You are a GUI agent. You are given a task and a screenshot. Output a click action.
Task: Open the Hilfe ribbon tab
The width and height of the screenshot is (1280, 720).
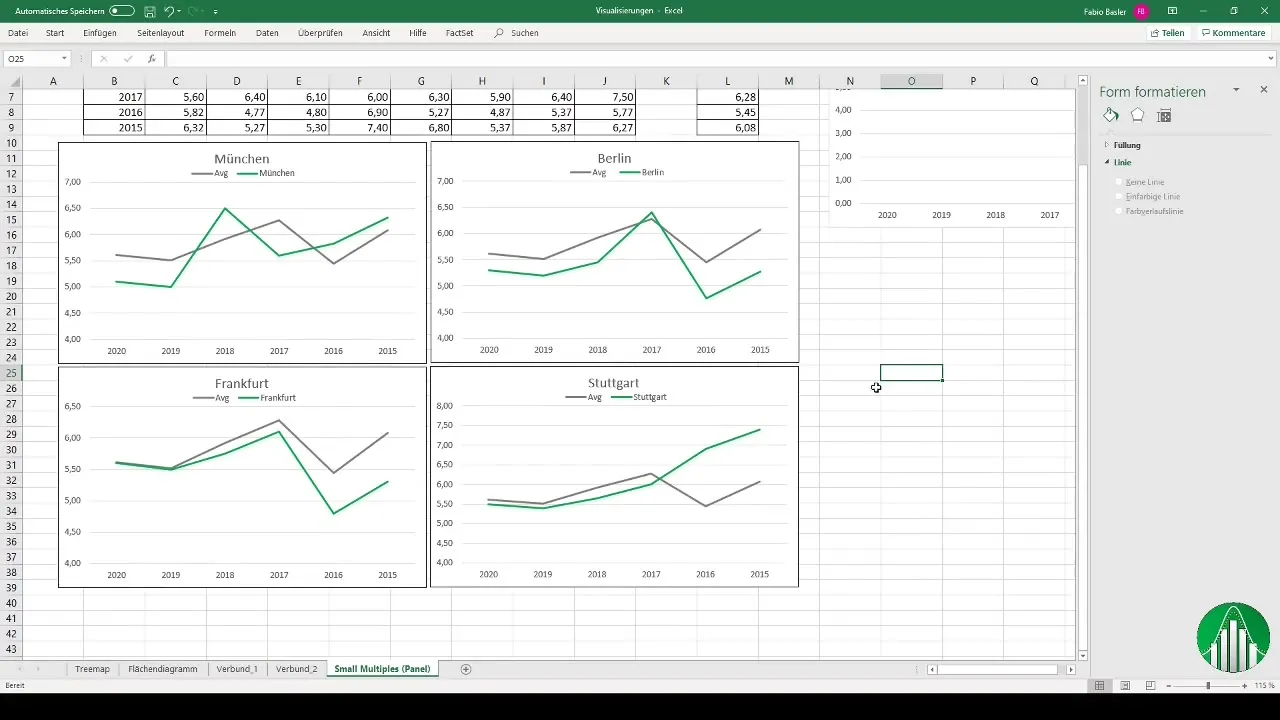pyautogui.click(x=418, y=33)
